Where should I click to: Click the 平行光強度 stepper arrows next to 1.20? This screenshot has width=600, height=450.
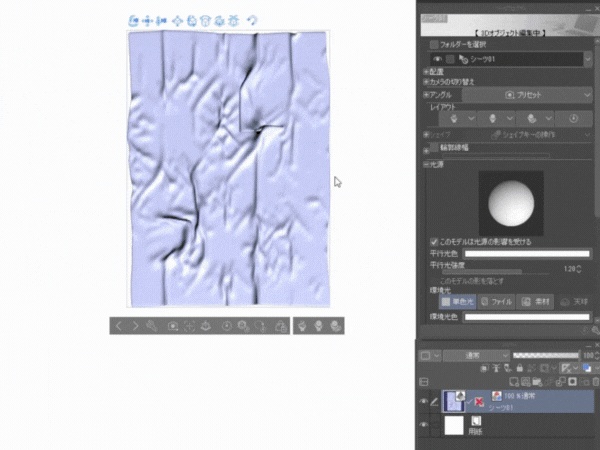pyautogui.click(x=579, y=269)
